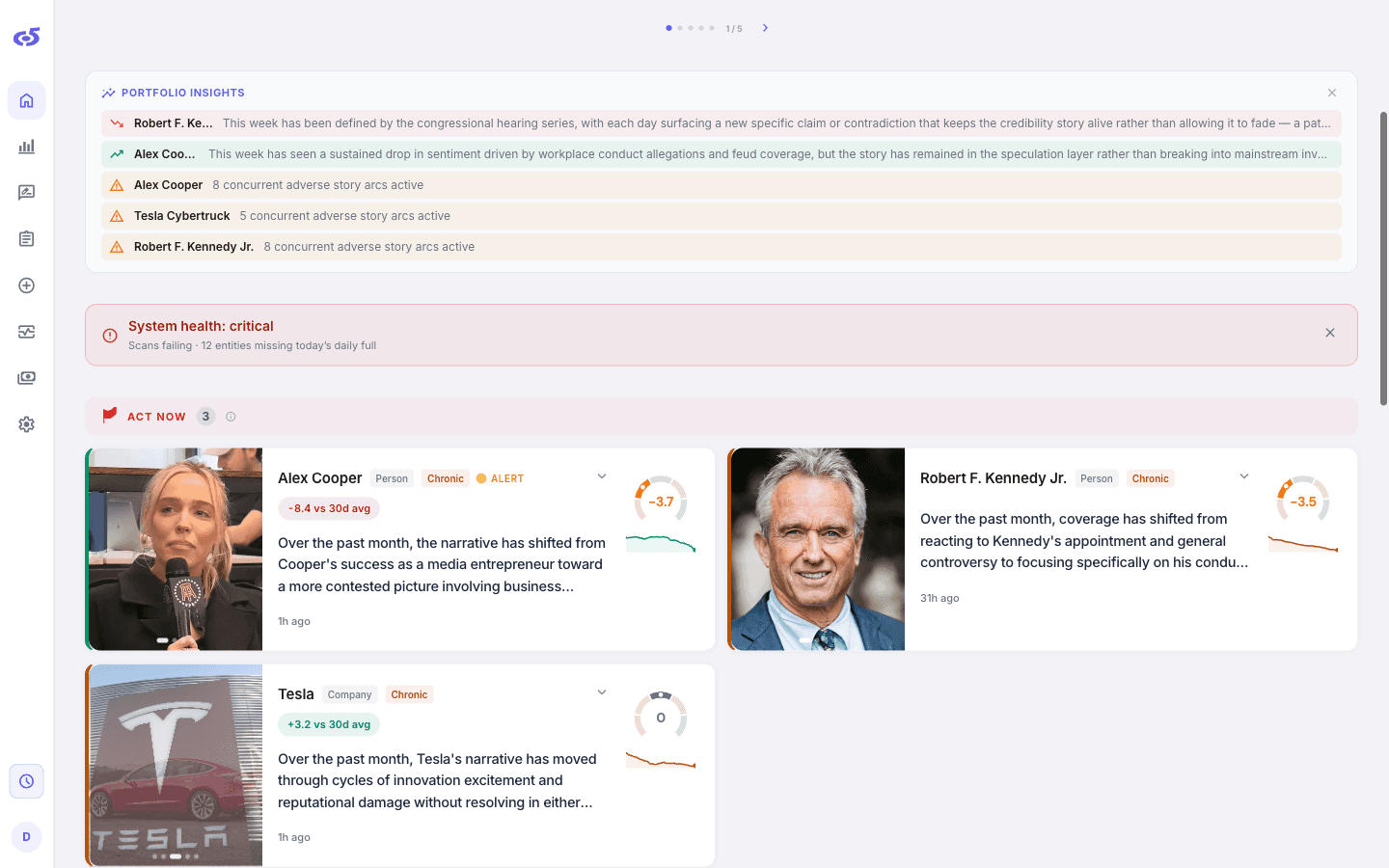This screenshot has width=1389, height=868.
Task: Click the Tesla 0 score gauge
Action: [661, 717]
